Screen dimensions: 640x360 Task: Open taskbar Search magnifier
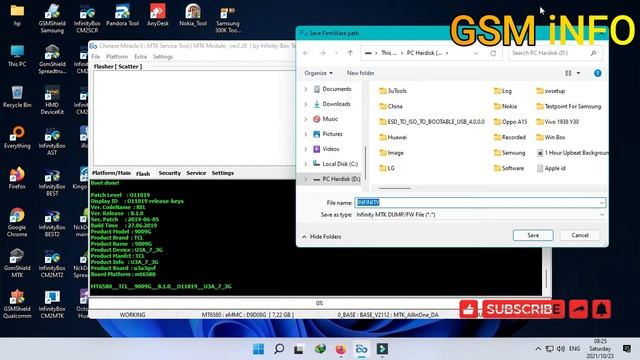(x=279, y=349)
